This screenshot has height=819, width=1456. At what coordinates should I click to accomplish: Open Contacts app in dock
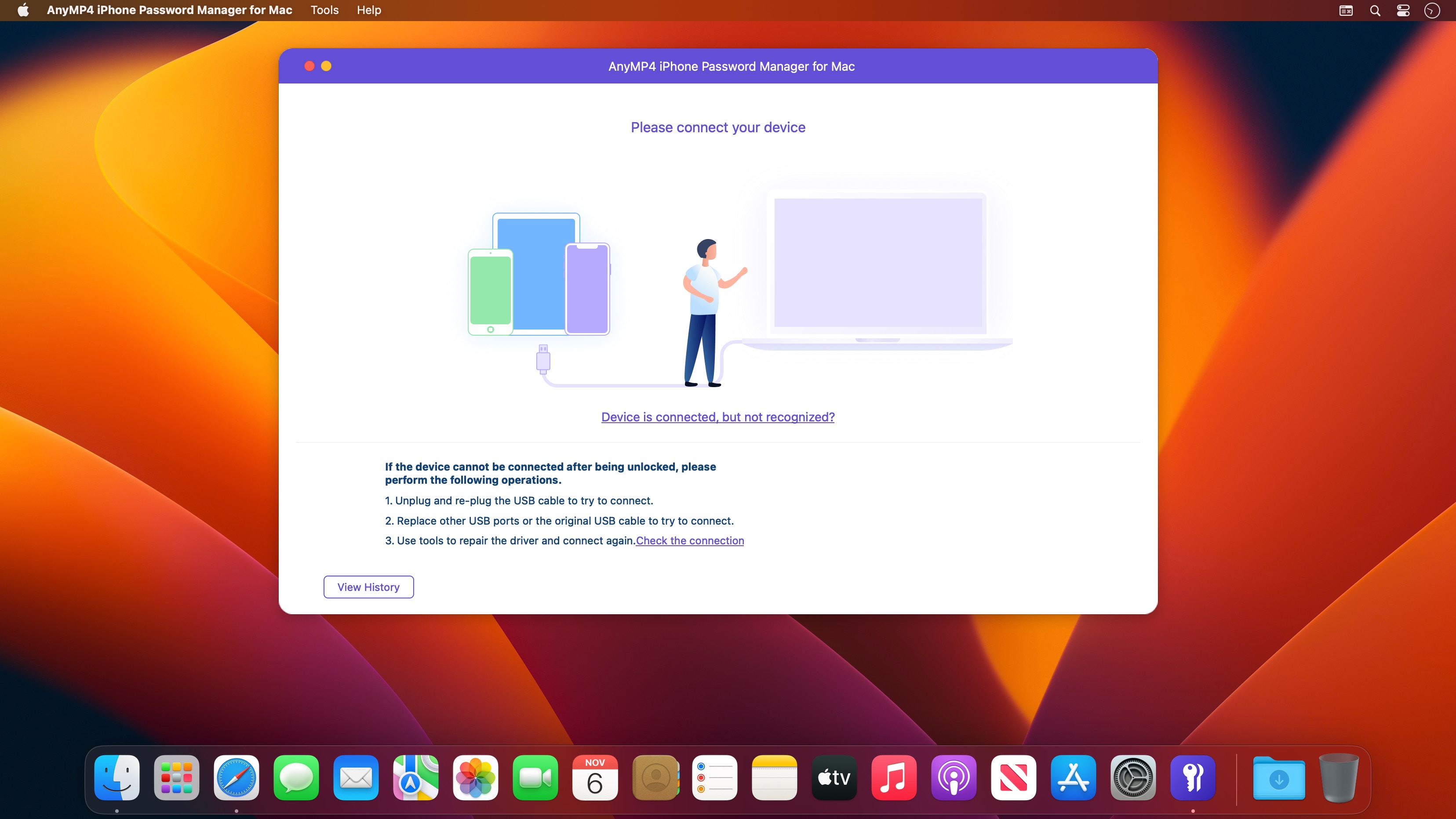pos(655,778)
